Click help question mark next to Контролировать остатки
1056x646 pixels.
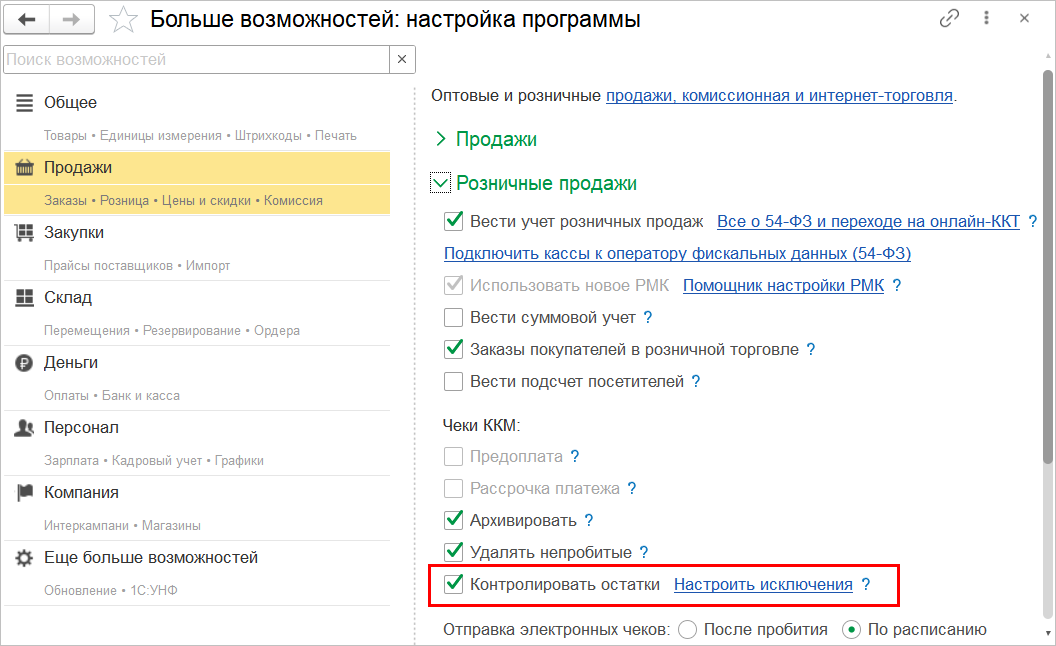[866, 585]
